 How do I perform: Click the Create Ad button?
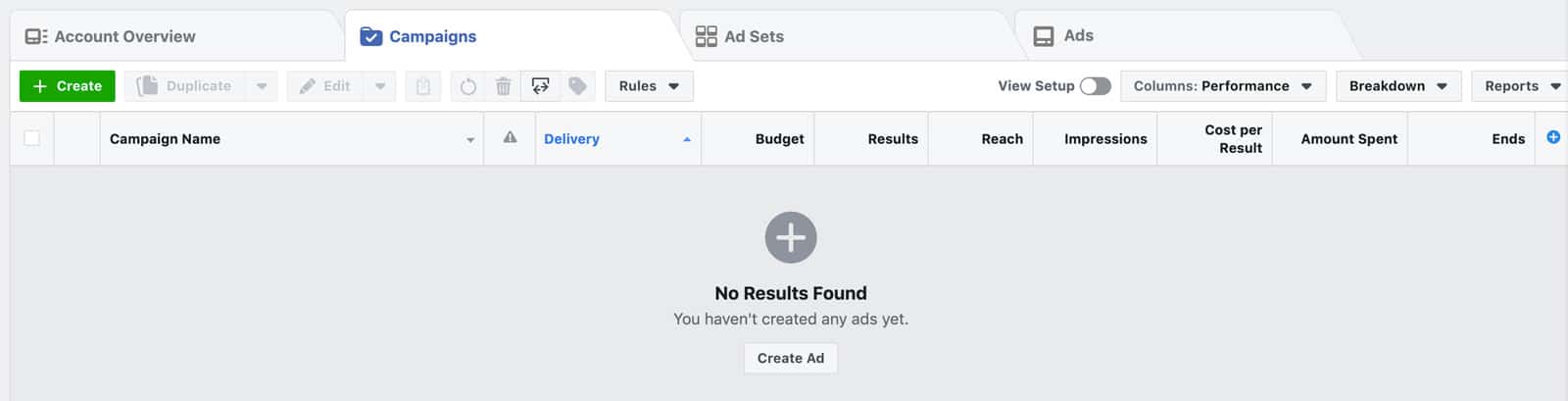click(791, 358)
